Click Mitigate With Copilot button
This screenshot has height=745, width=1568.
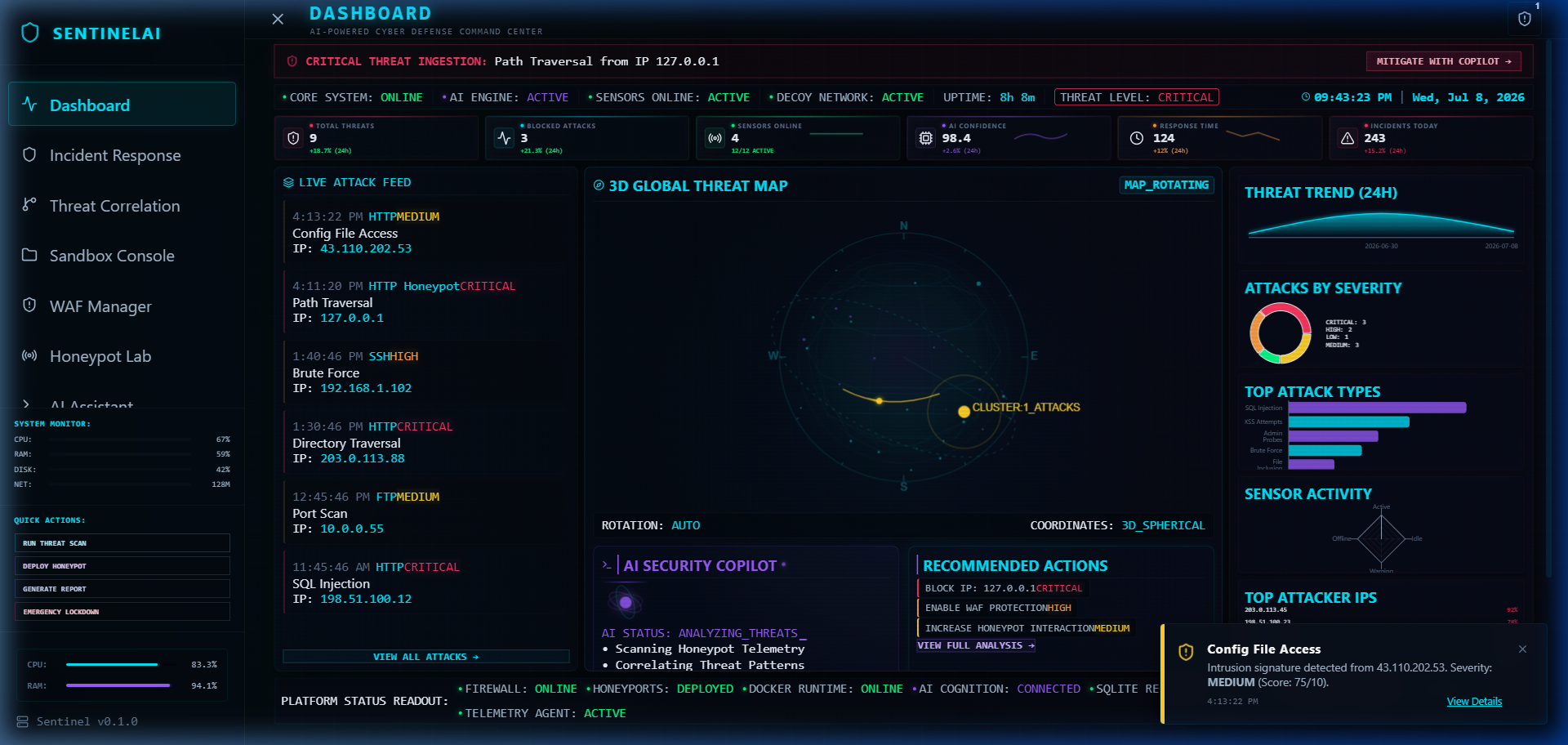tap(1444, 61)
